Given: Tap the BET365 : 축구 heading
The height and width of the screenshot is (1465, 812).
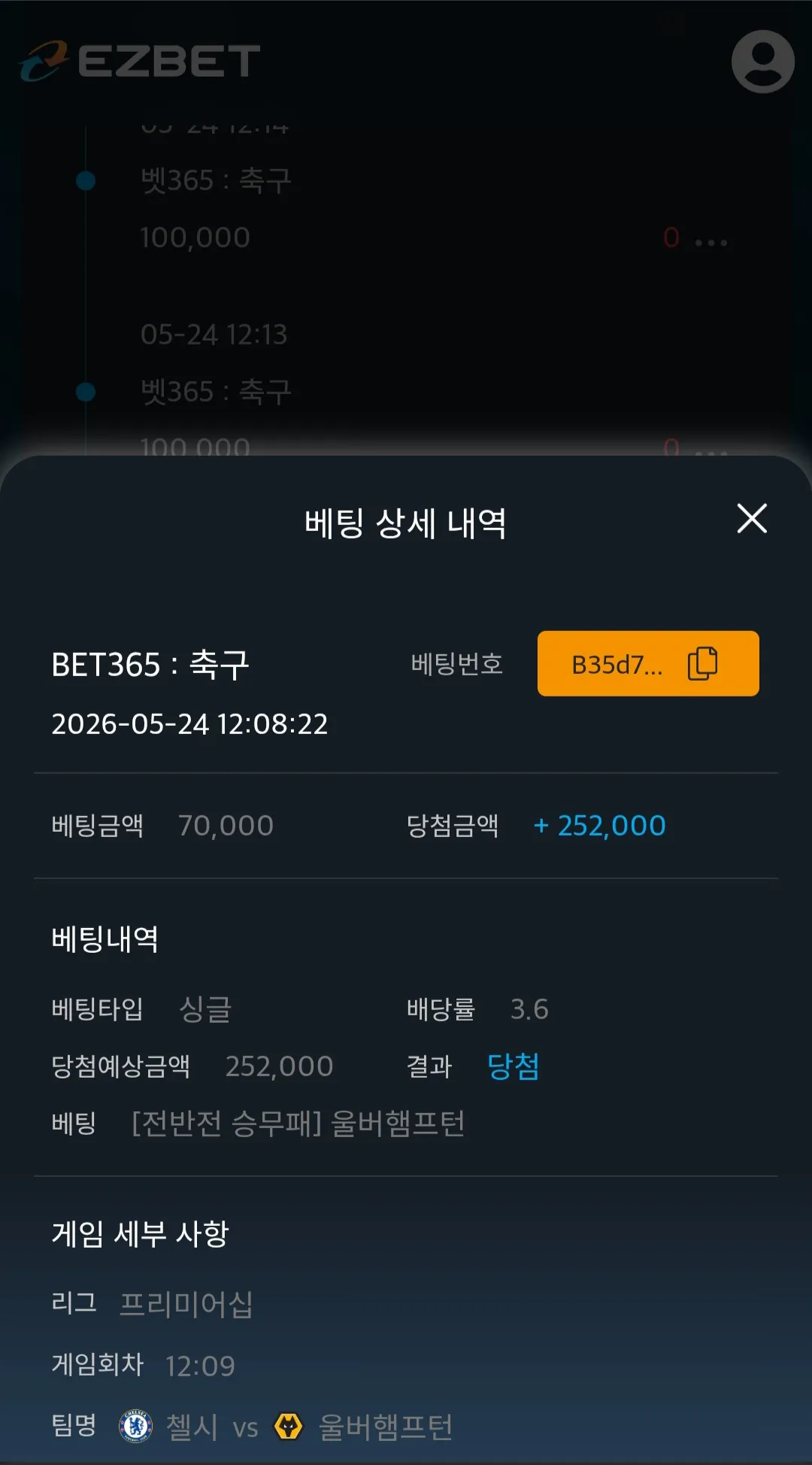Looking at the screenshot, I should [x=150, y=665].
